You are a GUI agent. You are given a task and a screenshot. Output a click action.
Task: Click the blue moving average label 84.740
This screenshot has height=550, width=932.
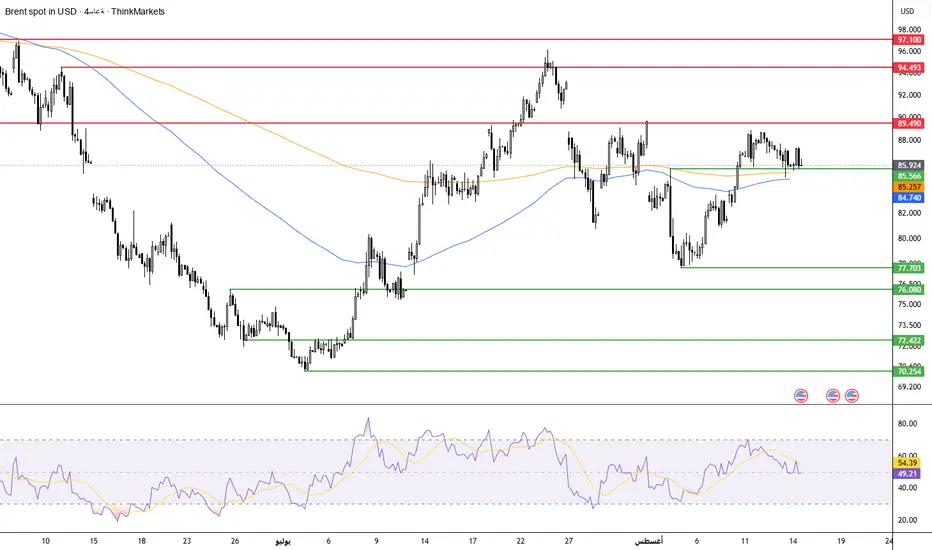[x=909, y=197]
